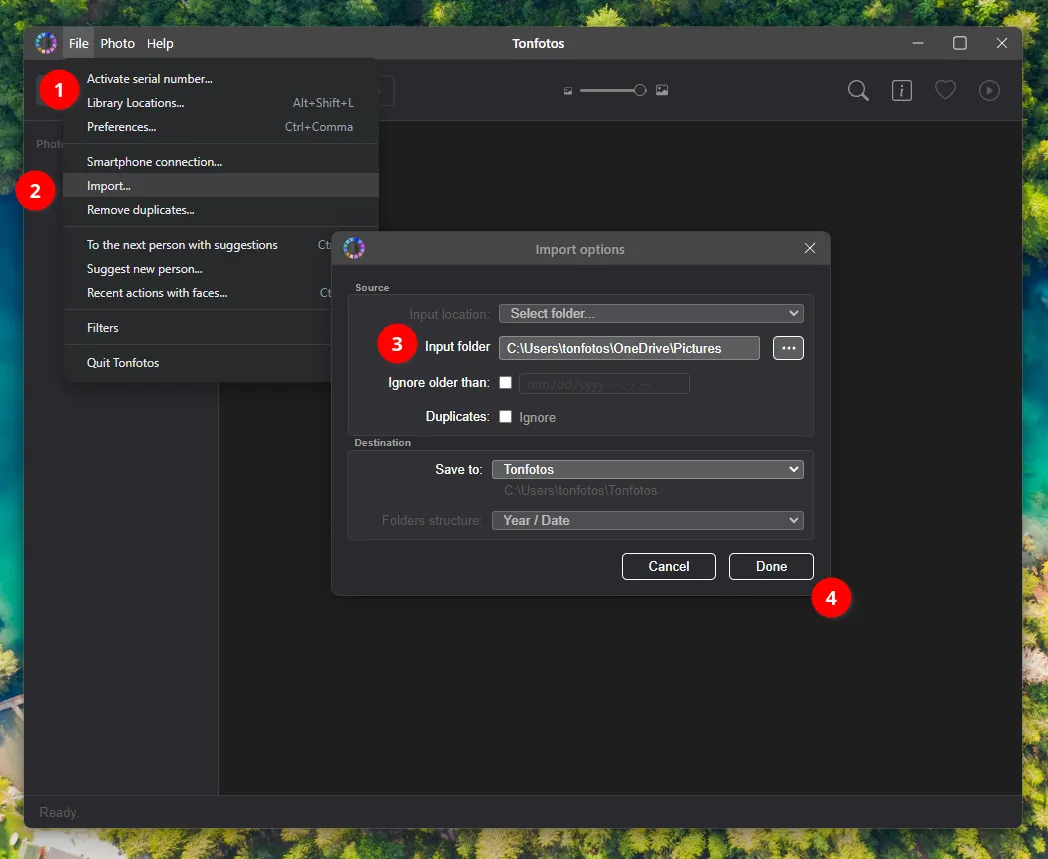Click the Ignore label beside Duplicates checkbox
This screenshot has width=1048, height=859.
pos(537,417)
